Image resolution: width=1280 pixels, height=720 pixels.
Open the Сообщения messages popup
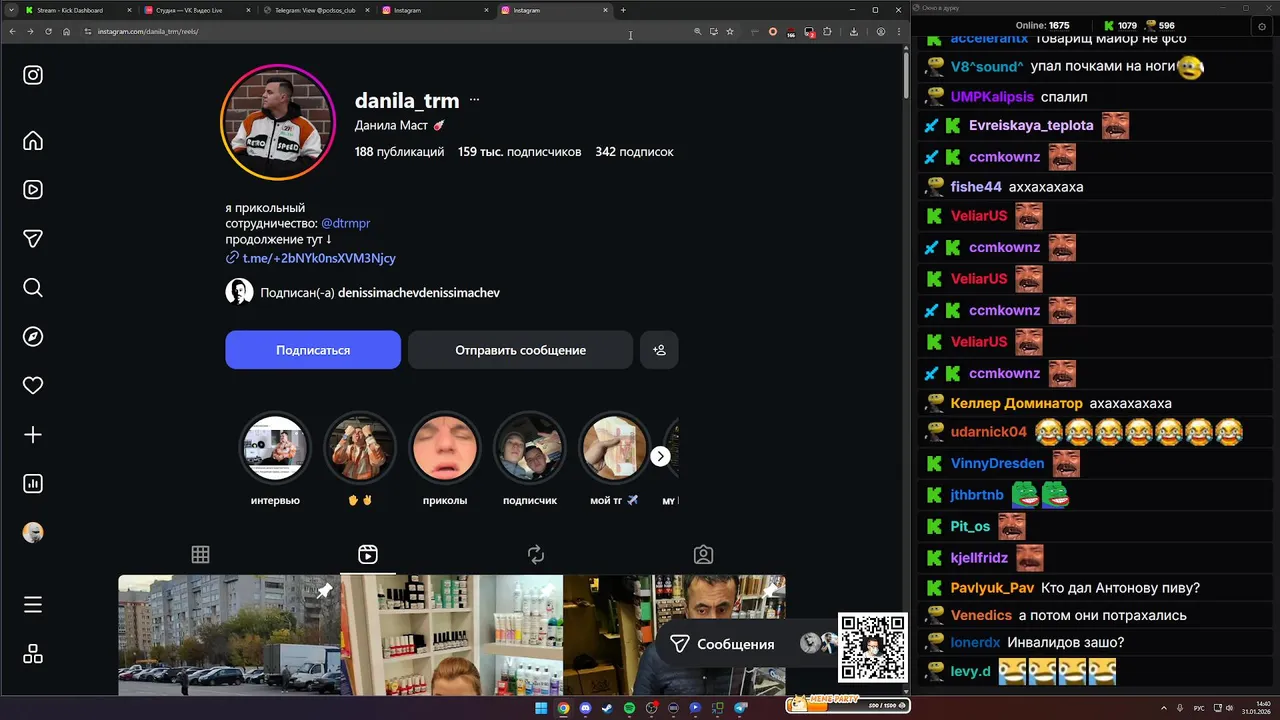[x=736, y=644]
